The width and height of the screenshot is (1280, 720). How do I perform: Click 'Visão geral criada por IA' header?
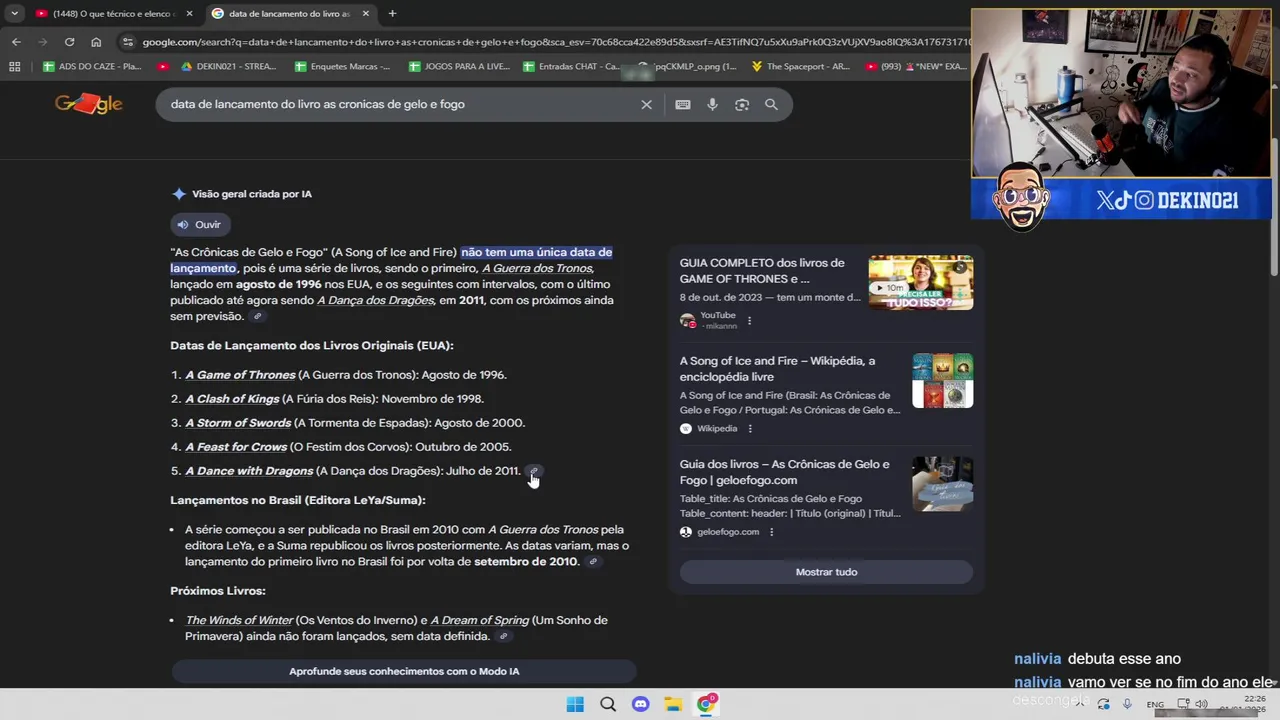point(252,194)
